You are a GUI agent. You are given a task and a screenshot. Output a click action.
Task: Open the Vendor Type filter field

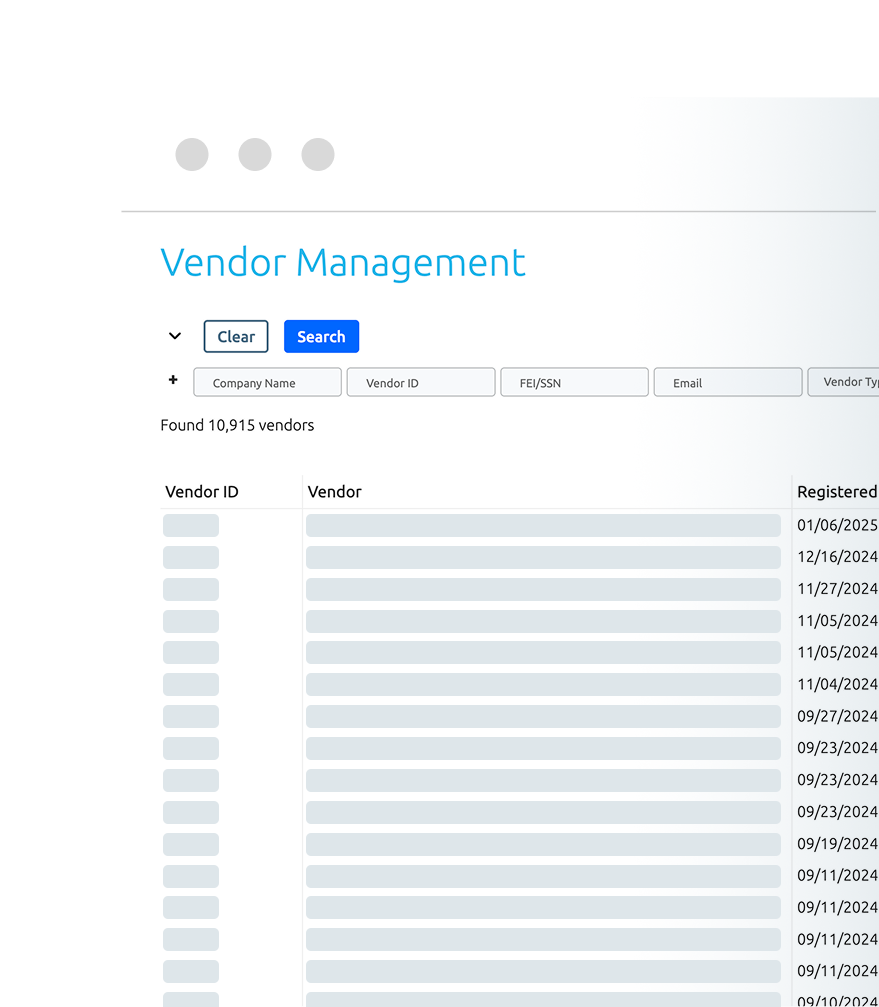pos(843,382)
